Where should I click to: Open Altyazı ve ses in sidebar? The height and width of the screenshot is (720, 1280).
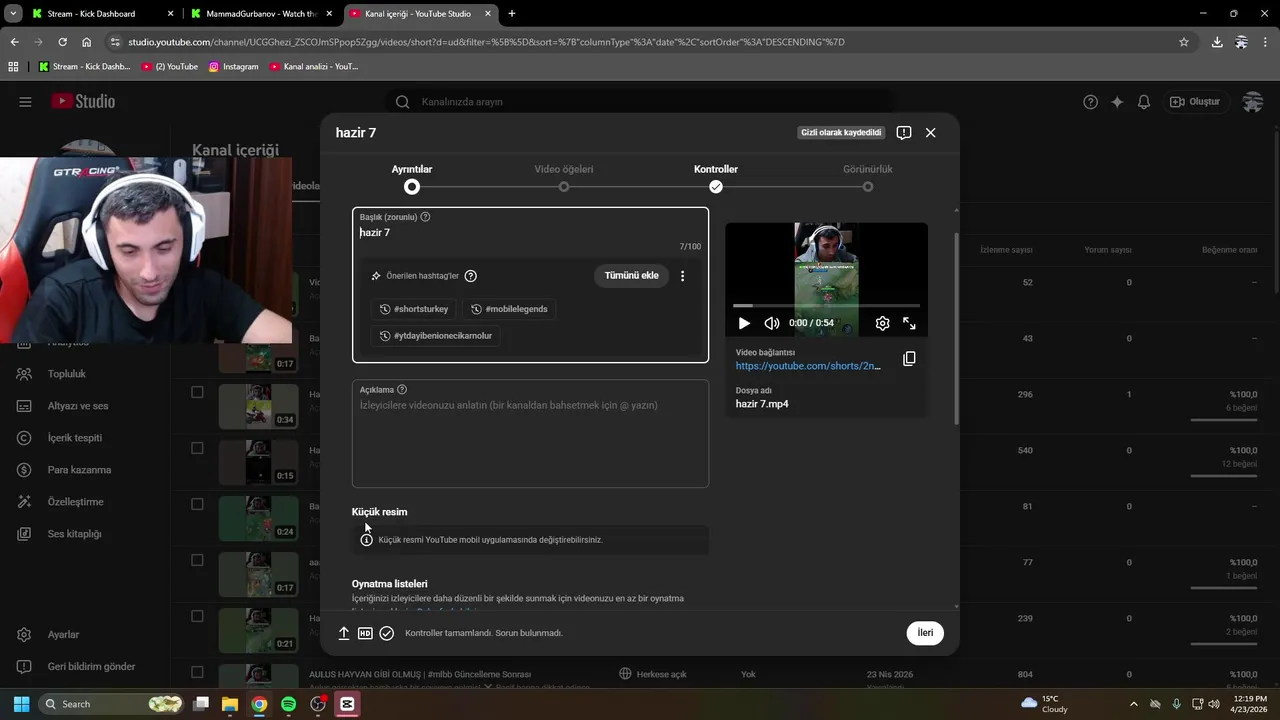(78, 406)
